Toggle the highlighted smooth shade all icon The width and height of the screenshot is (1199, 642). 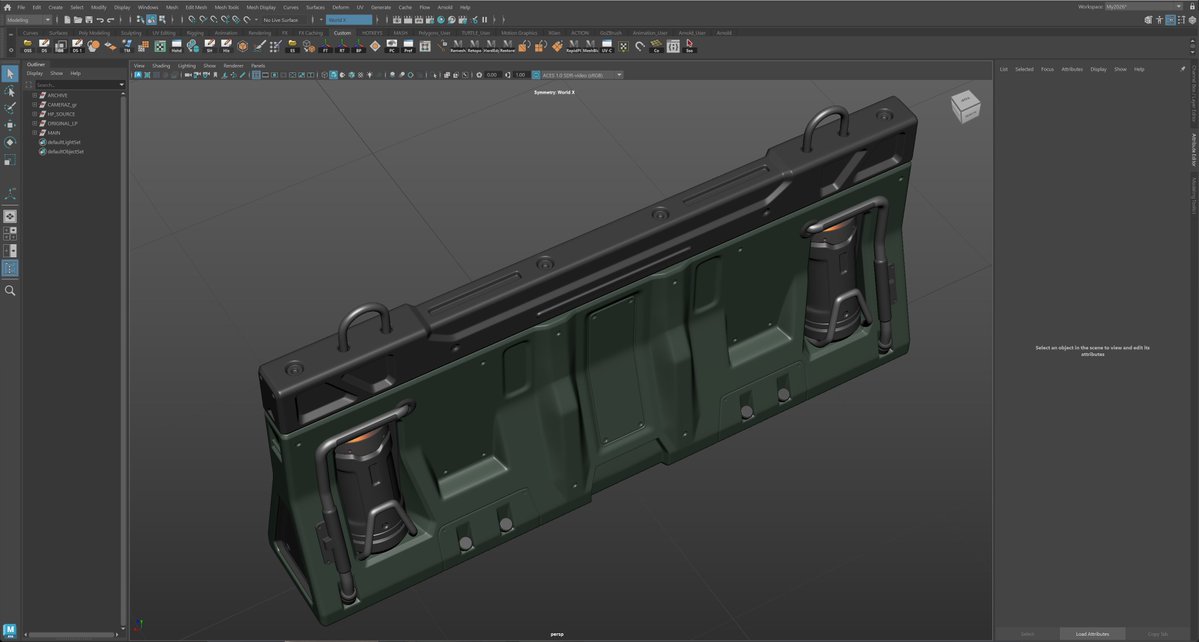pos(333,75)
